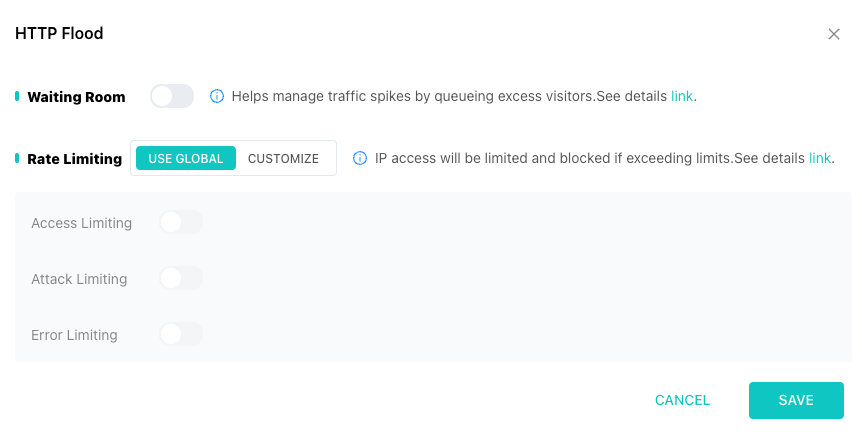Turn on the Attack Limiting switch
This screenshot has width=862, height=436.
181,279
